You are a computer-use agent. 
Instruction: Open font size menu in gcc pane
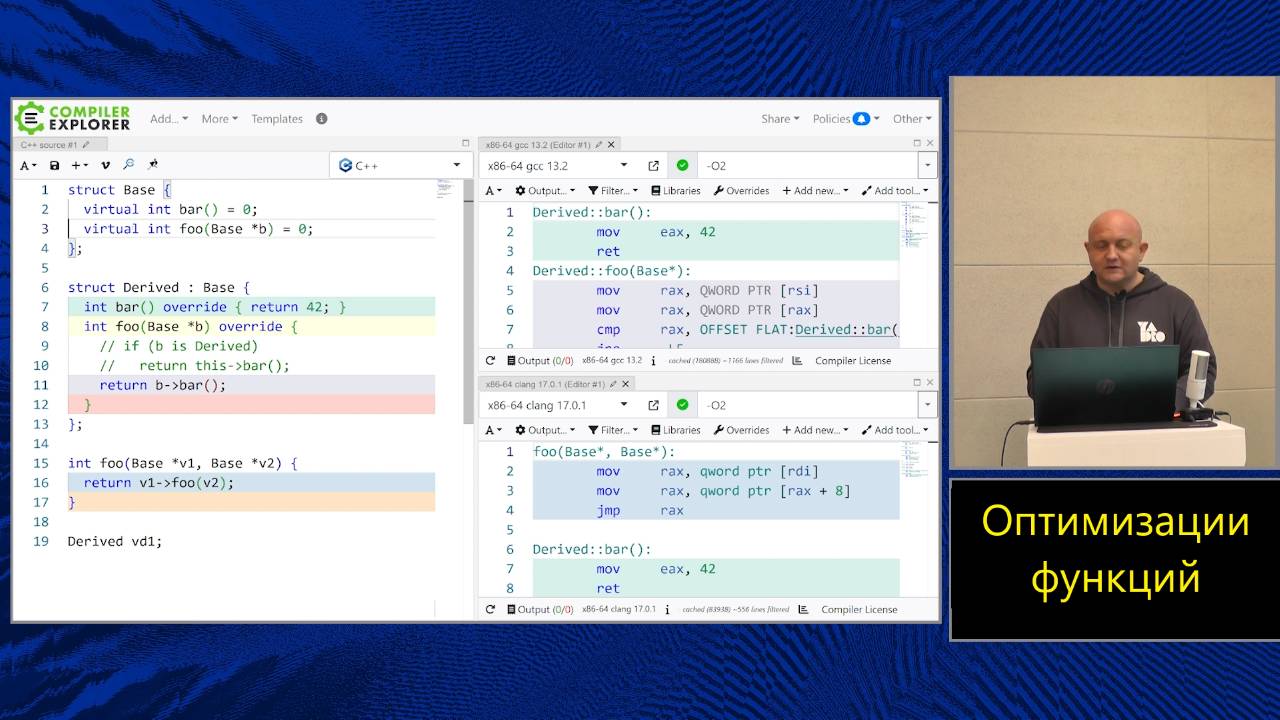[x=493, y=191]
